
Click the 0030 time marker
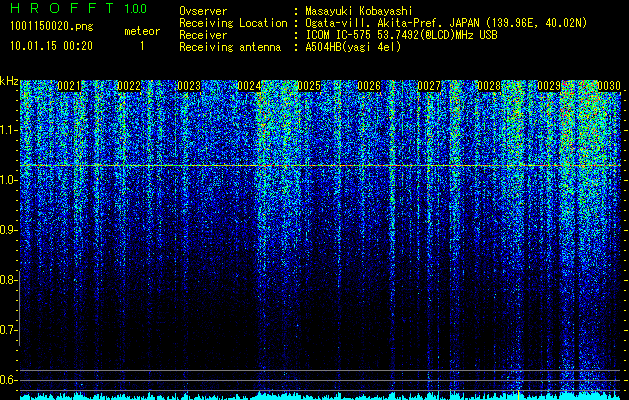[x=609, y=86]
